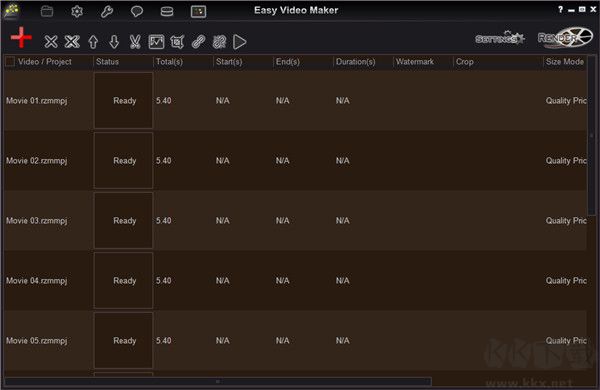The image size is (600, 390).
Task: Click the play preview triangle
Action: pos(240,42)
